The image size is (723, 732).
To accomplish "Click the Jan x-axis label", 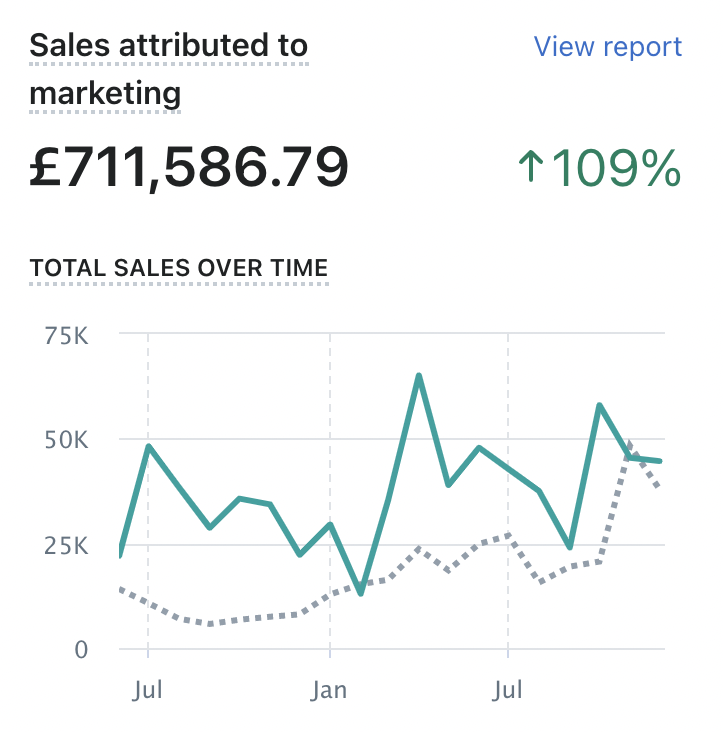I will 330,690.
